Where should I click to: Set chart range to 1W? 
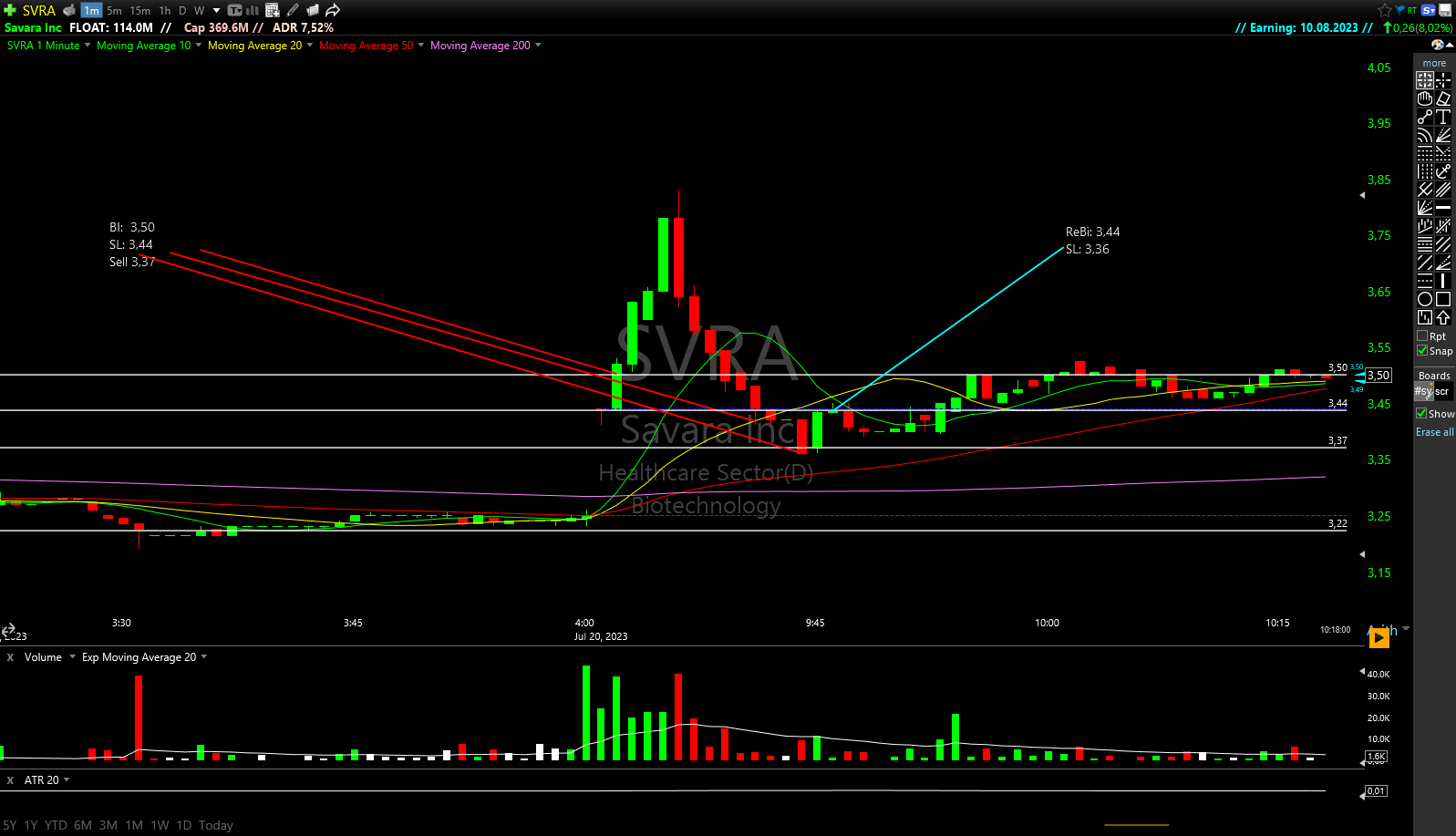160,825
